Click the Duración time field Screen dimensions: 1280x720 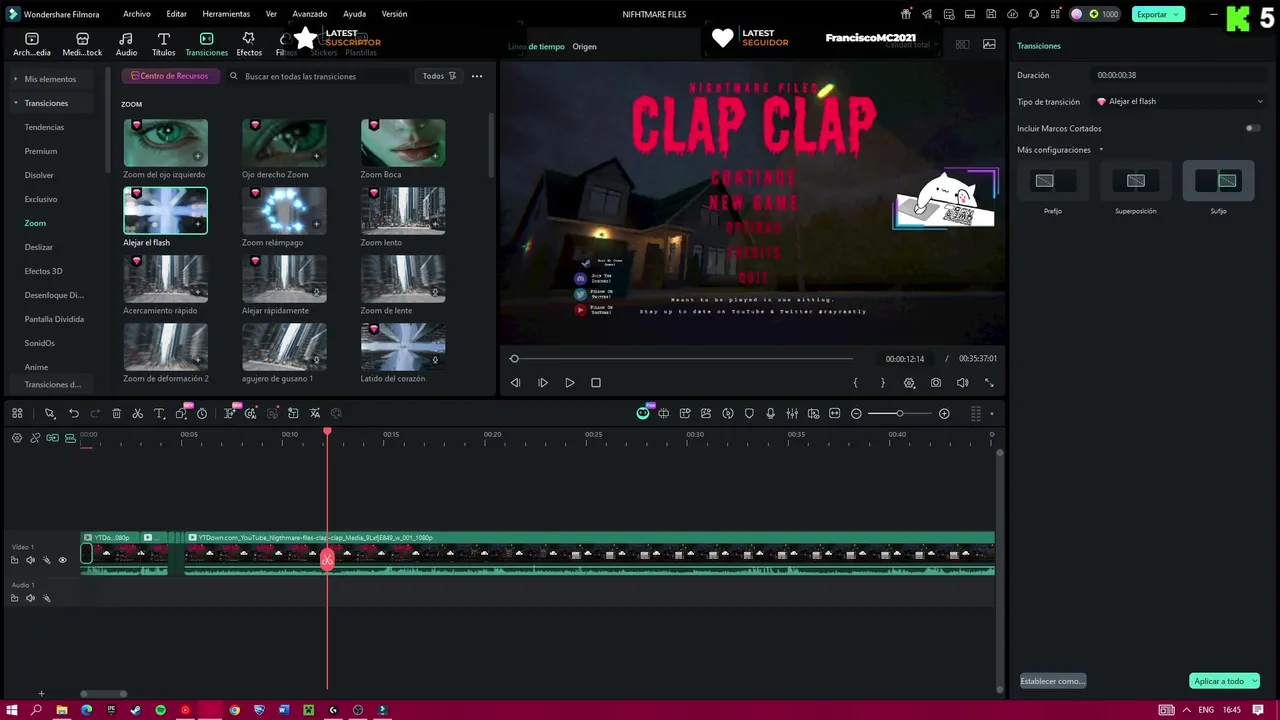click(x=1180, y=75)
